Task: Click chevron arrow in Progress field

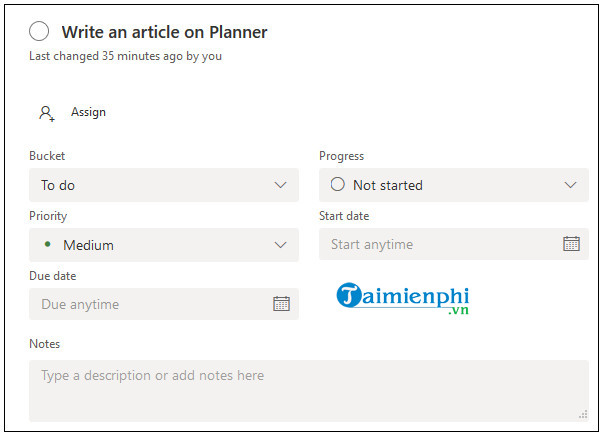Action: click(571, 185)
